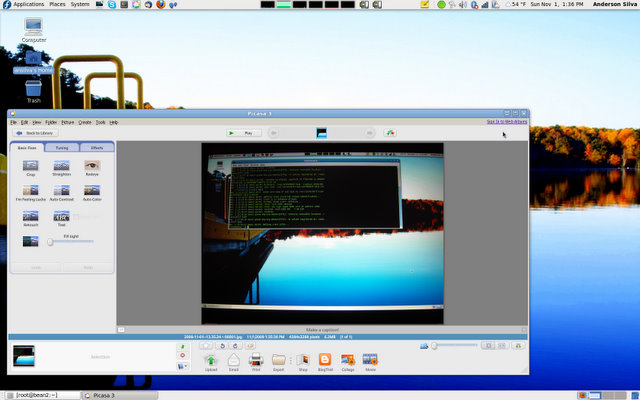
Task: Open the Applications menu in top panel
Action: click(23, 5)
